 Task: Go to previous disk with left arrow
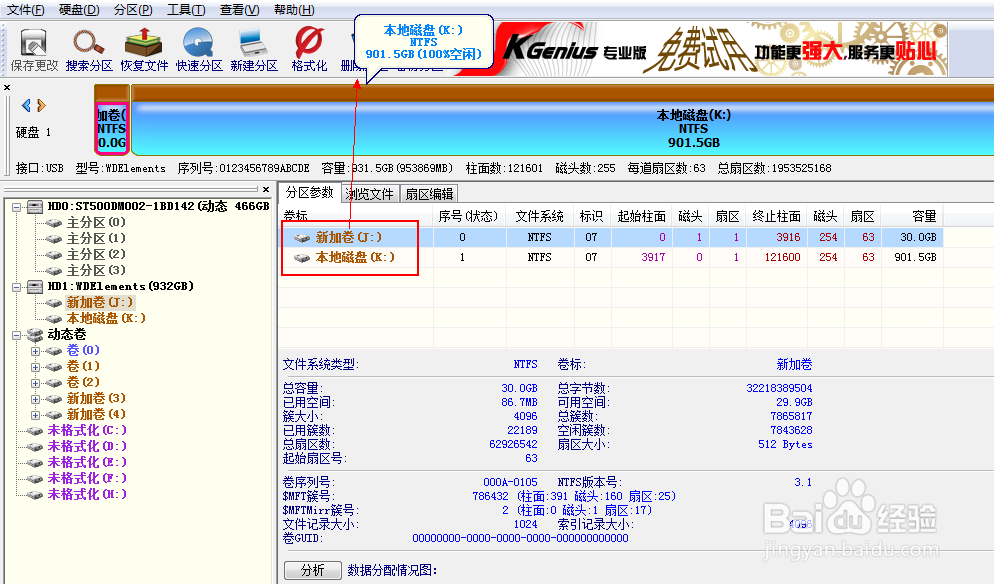pos(26,105)
